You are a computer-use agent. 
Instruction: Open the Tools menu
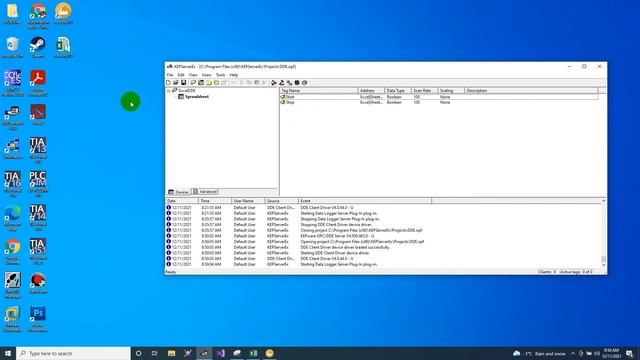pyautogui.click(x=220, y=75)
